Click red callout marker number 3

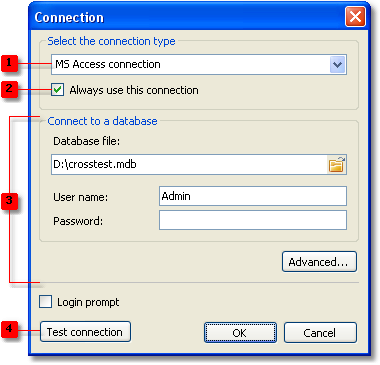[x=9, y=200]
